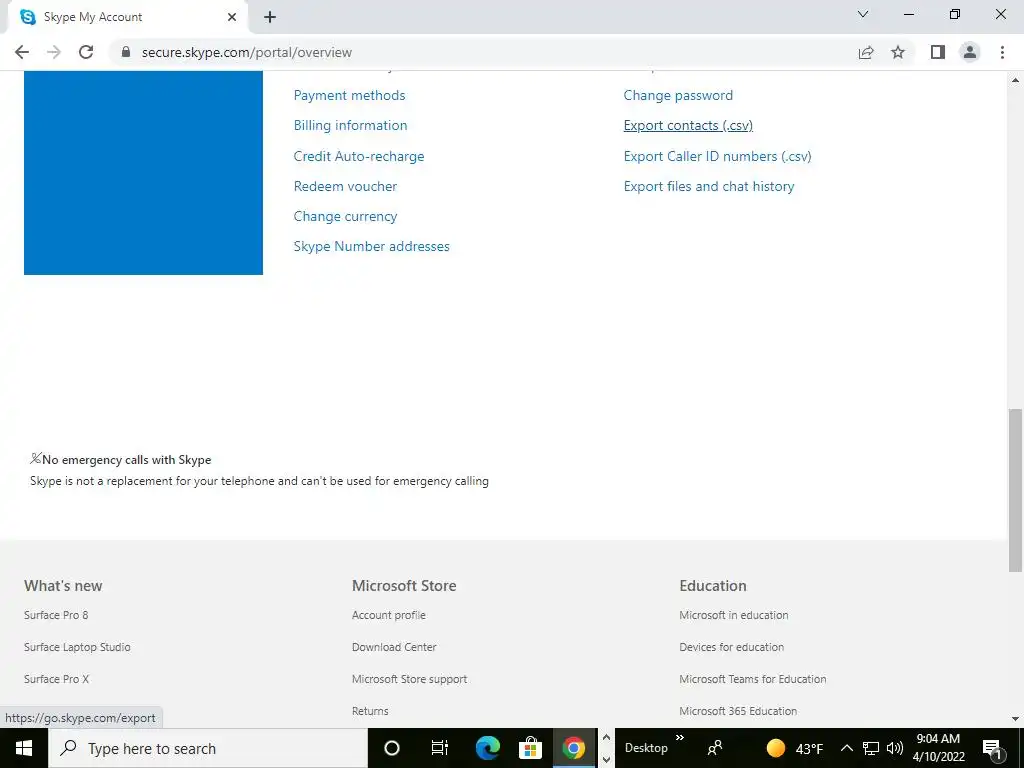Click scrollbar up arrow
This screenshot has width=1024, height=768.
tap(1015, 80)
